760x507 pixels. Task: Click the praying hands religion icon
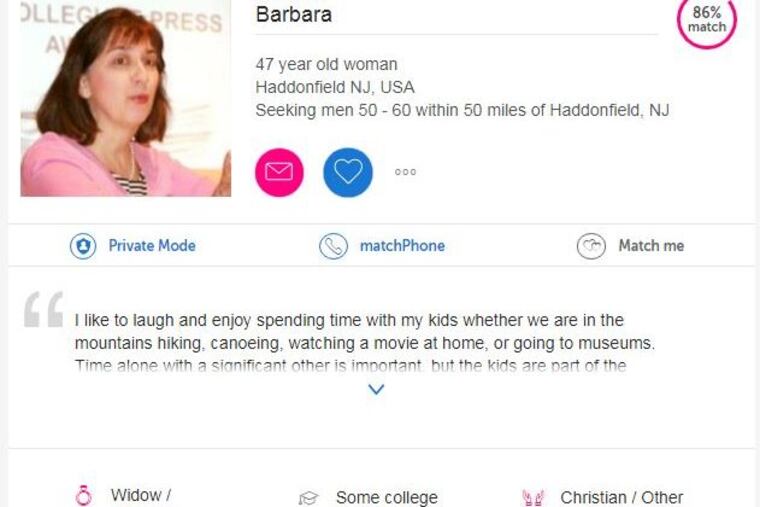coord(533,498)
